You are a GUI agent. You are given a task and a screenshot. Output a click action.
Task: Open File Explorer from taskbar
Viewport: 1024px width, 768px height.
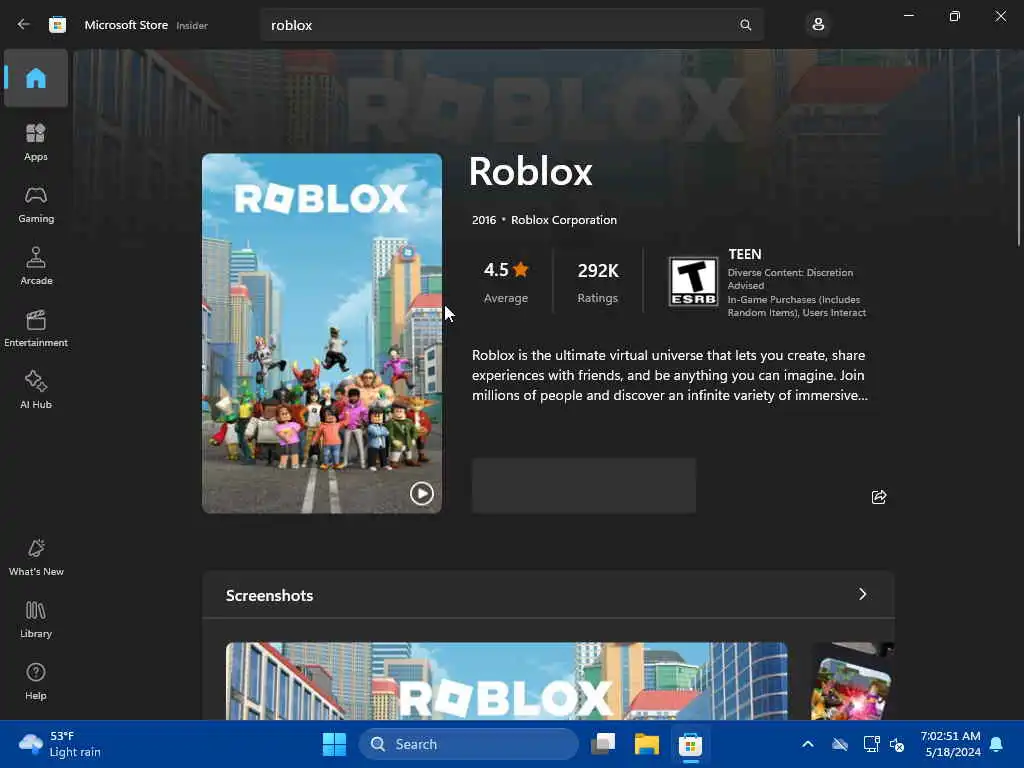pos(647,744)
